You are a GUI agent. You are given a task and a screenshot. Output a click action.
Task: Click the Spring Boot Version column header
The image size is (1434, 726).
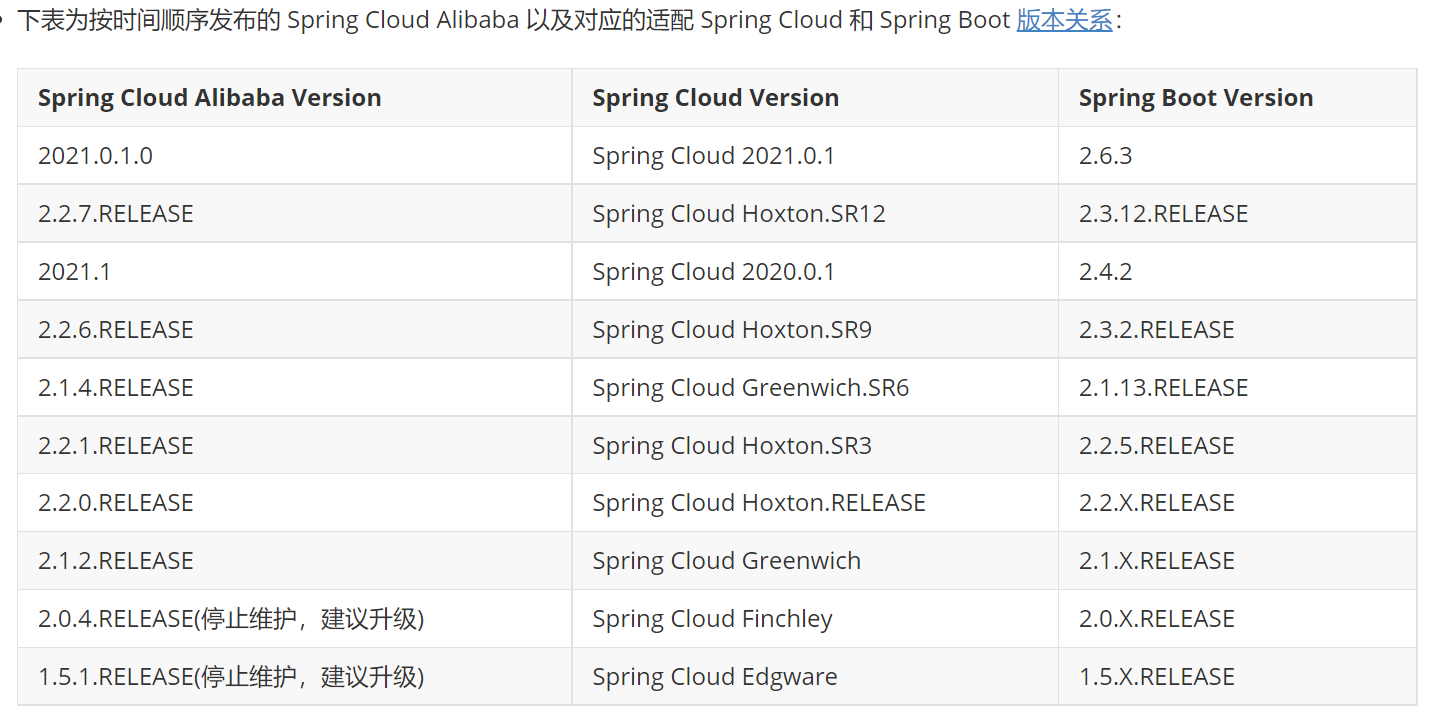coord(1237,98)
